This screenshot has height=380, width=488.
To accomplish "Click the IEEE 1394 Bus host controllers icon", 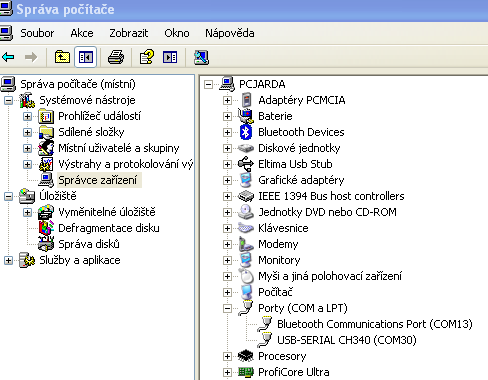I will (246, 196).
